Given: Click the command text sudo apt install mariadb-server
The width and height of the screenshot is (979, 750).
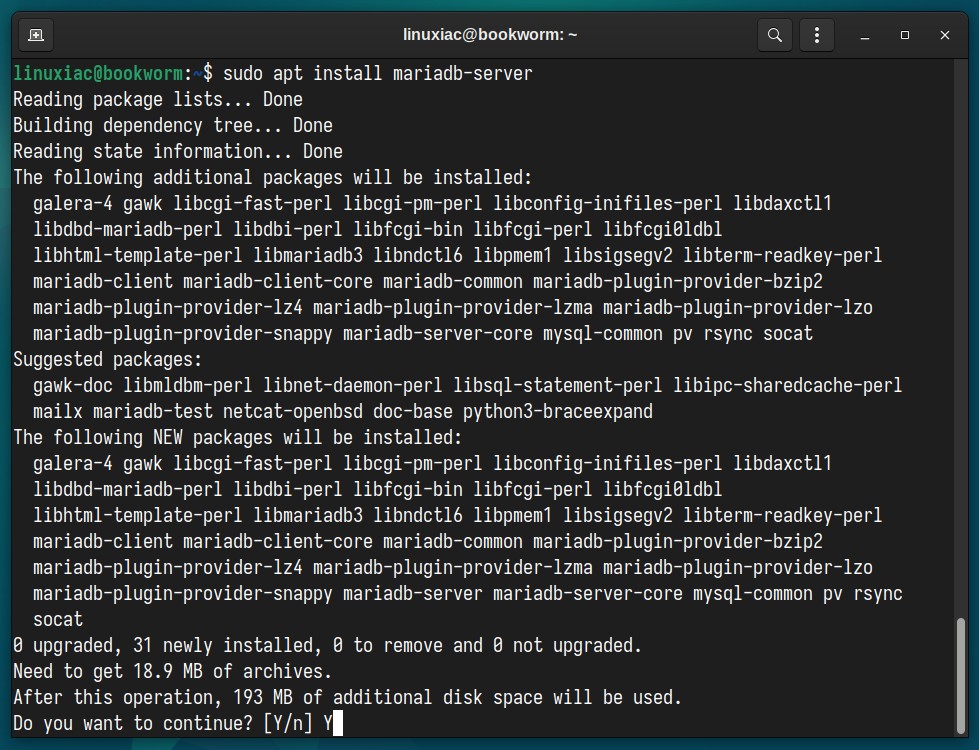Looking at the screenshot, I should coord(378,74).
